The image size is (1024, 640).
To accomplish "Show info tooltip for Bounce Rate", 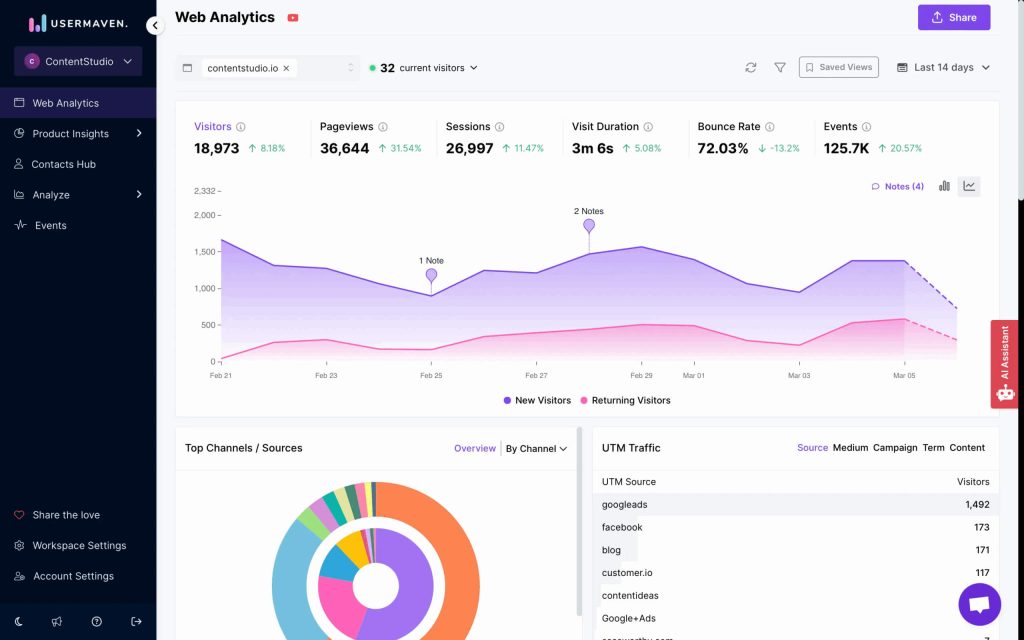I will (769, 127).
